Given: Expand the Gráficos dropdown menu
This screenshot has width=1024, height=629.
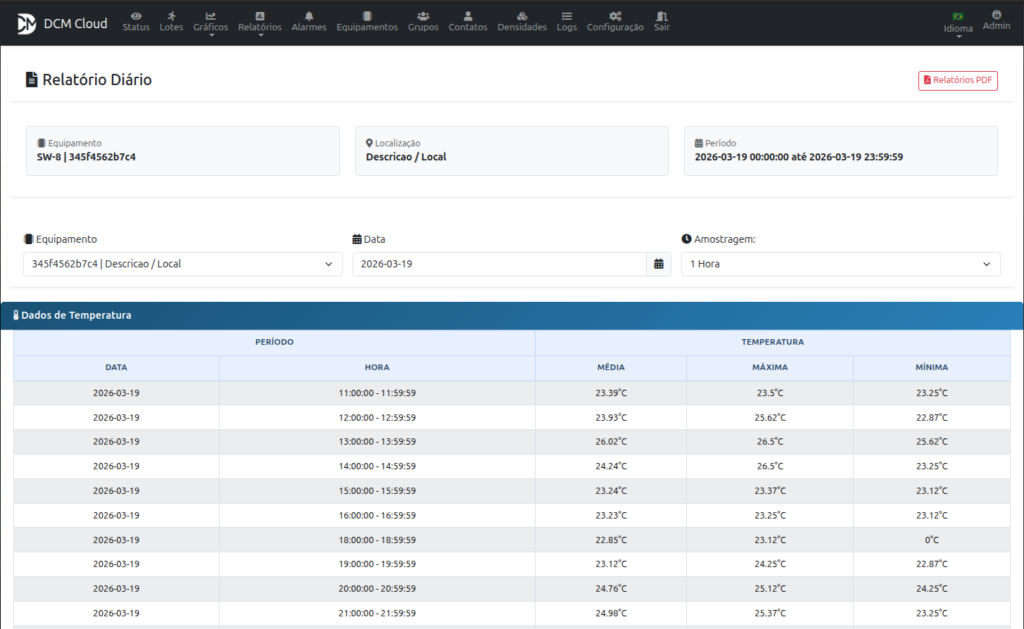Looking at the screenshot, I should pyautogui.click(x=210, y=22).
